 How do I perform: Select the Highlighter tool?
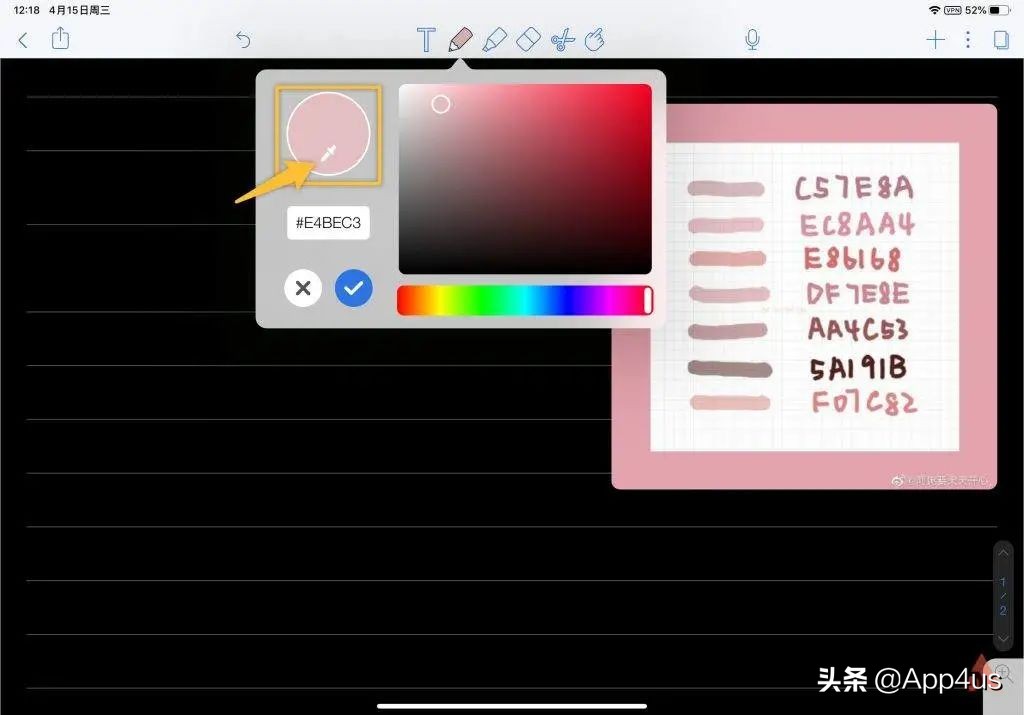click(495, 39)
